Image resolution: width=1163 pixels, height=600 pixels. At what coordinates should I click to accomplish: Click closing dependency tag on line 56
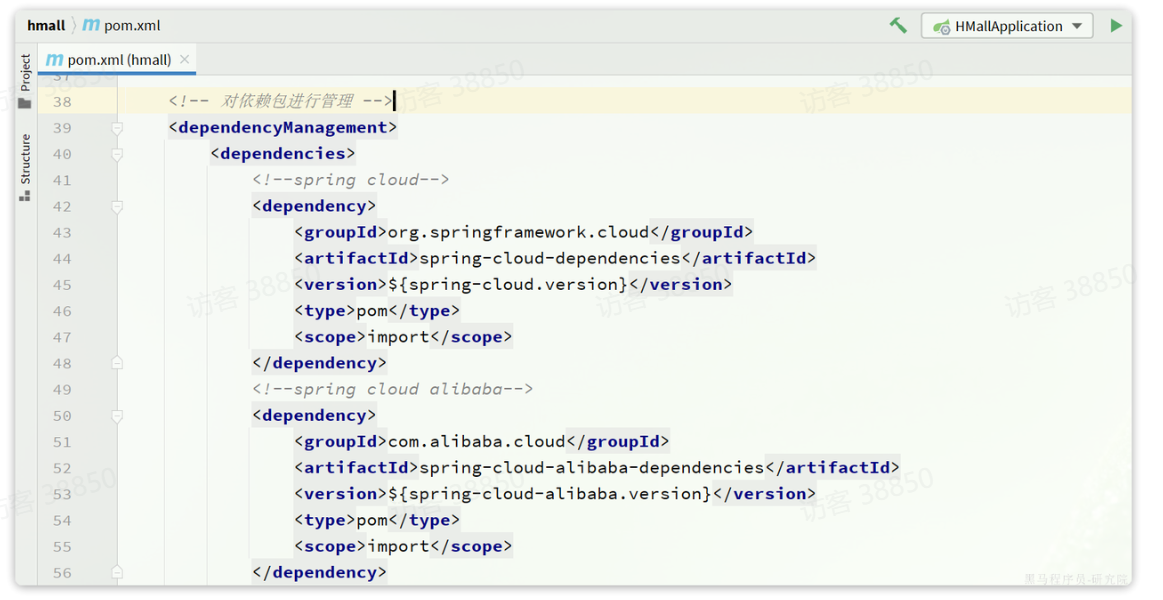319,573
